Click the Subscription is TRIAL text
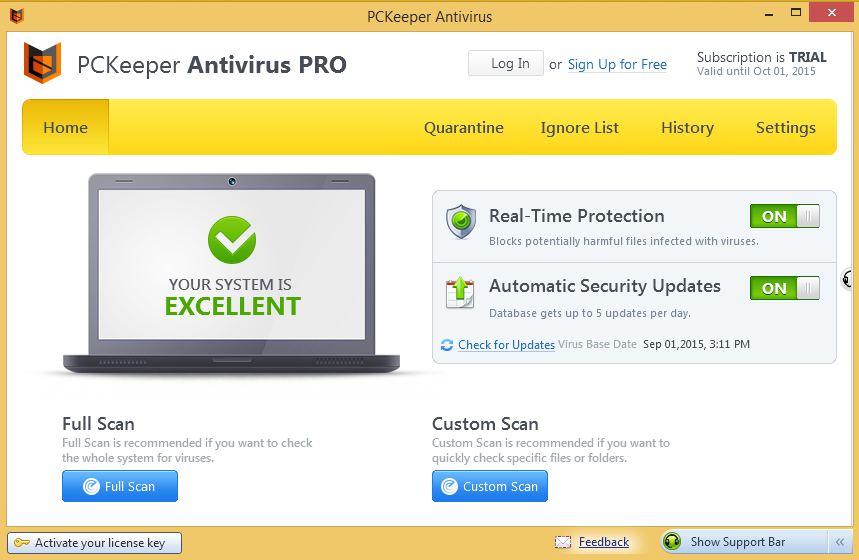 761,57
